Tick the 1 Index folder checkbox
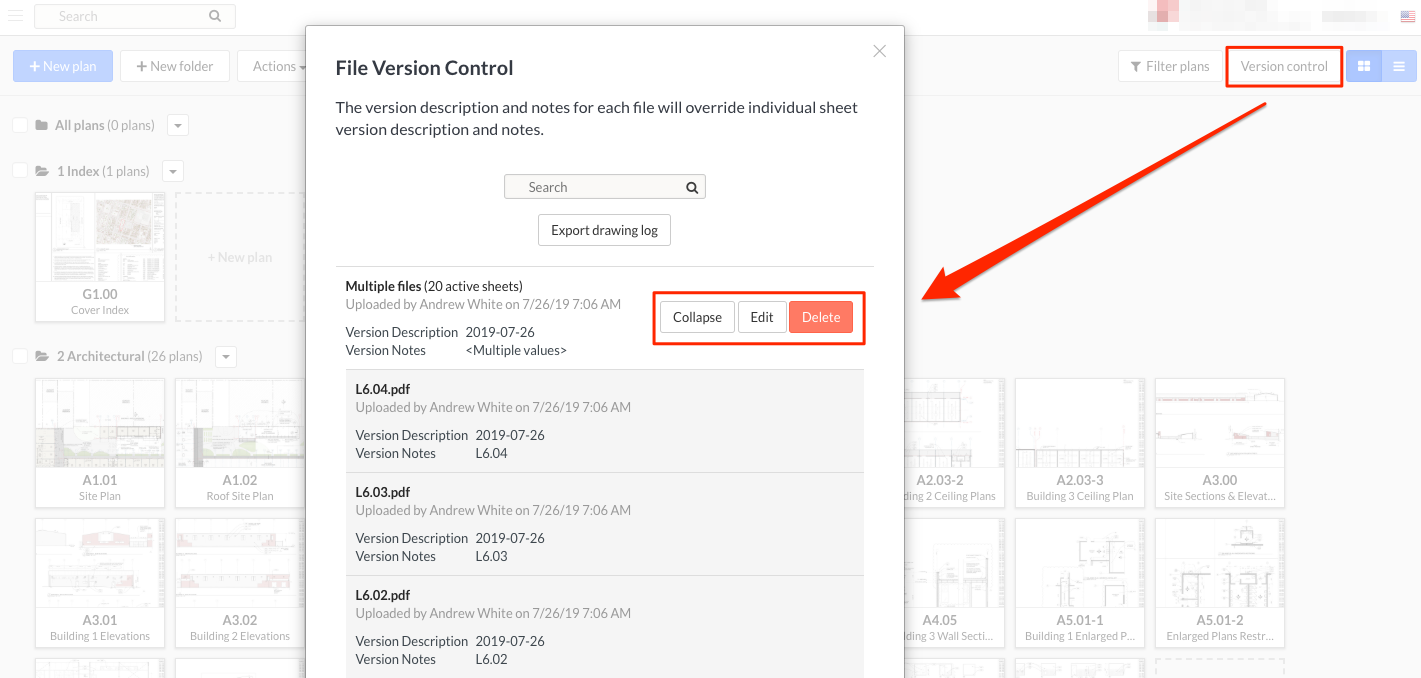The height and width of the screenshot is (678, 1421). tap(20, 171)
